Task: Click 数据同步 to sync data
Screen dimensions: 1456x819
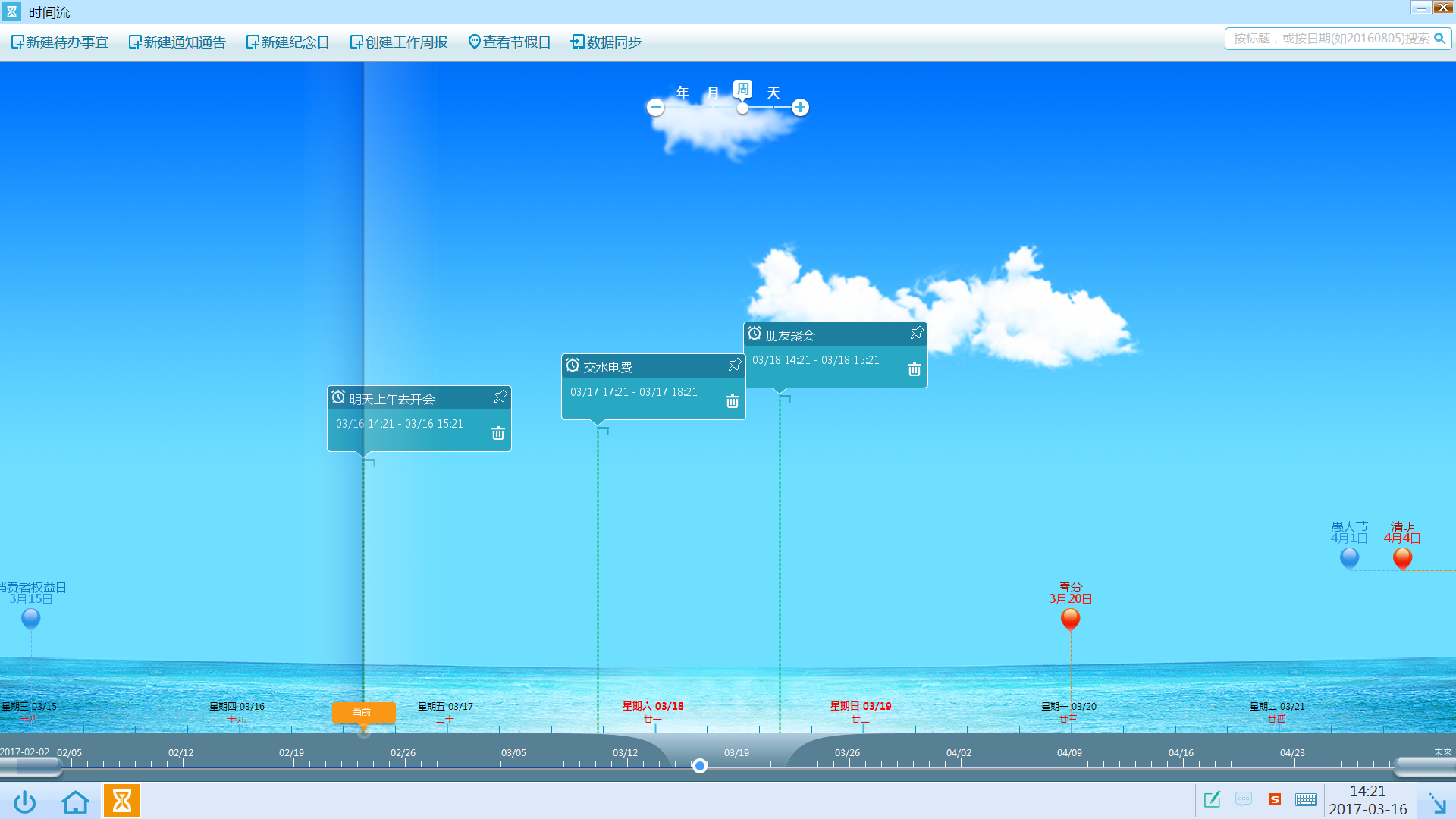Action: pyautogui.click(x=606, y=42)
